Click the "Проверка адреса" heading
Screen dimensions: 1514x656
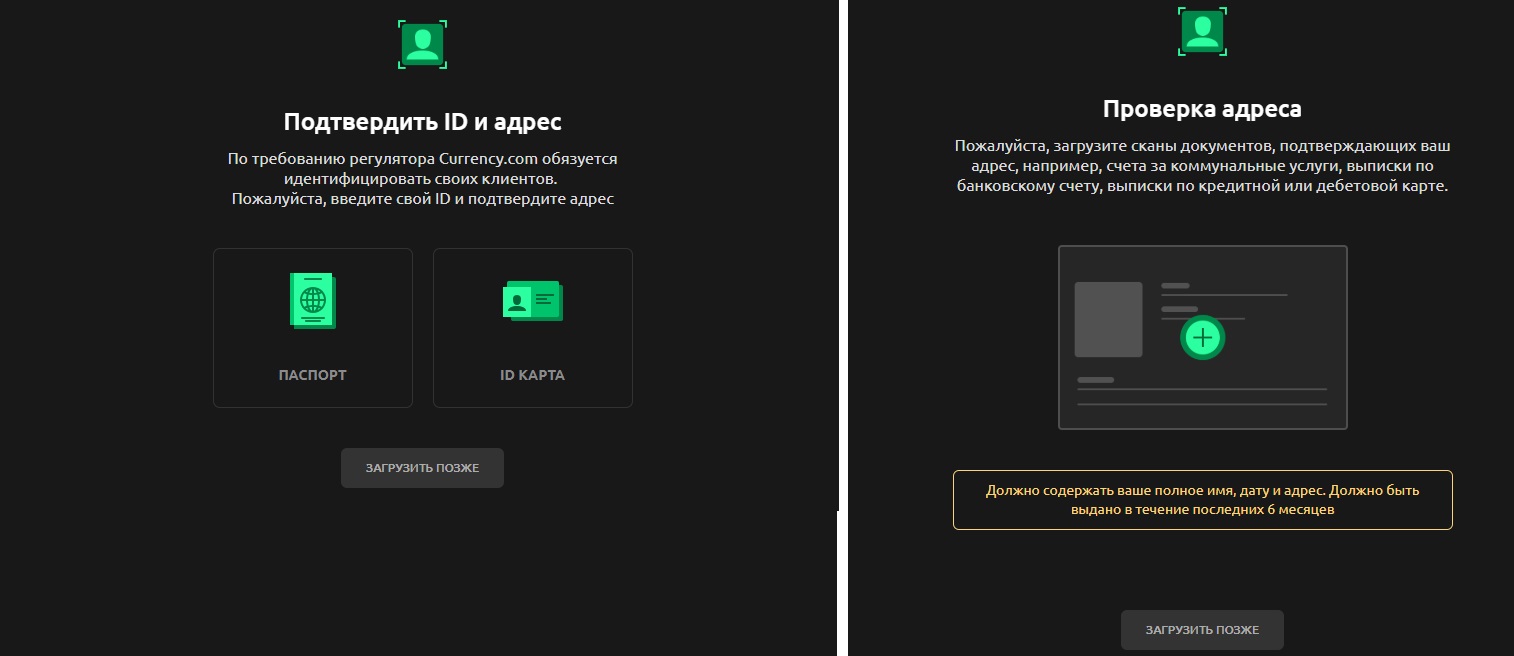click(x=1202, y=108)
